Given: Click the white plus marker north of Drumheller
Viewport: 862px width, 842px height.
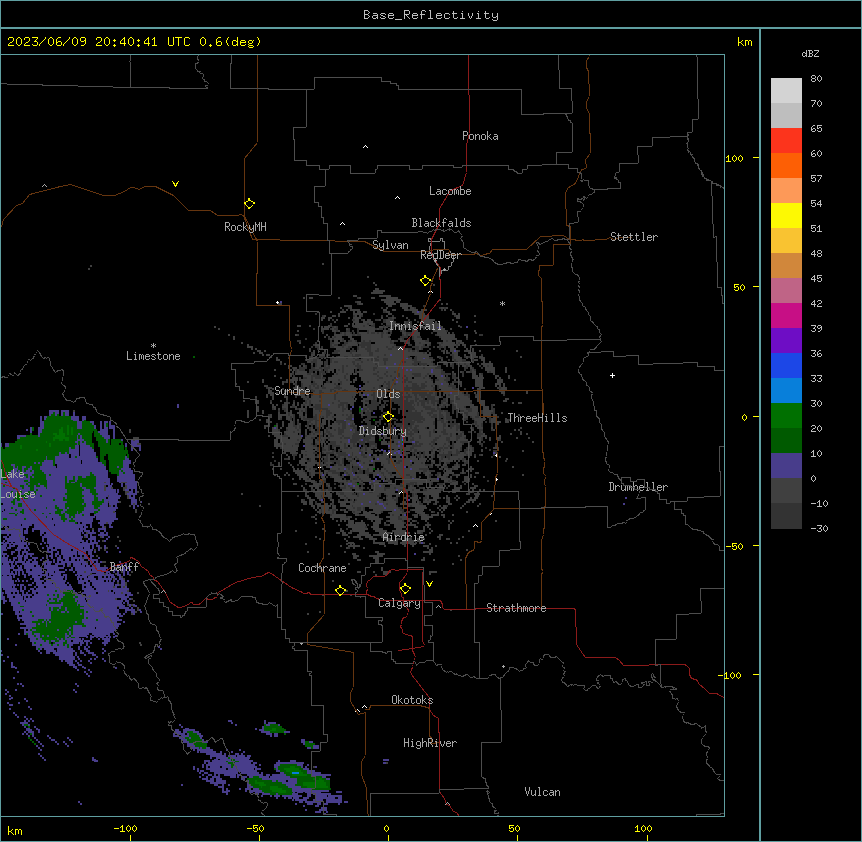Looking at the screenshot, I should coord(612,375).
